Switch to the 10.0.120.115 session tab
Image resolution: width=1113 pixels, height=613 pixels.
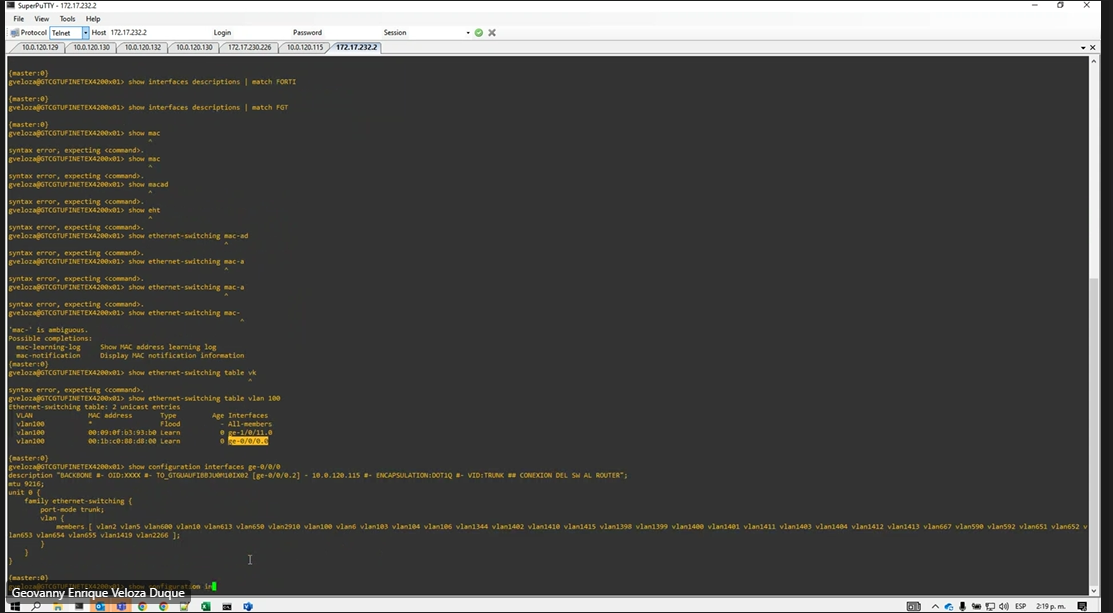pyautogui.click(x=305, y=47)
